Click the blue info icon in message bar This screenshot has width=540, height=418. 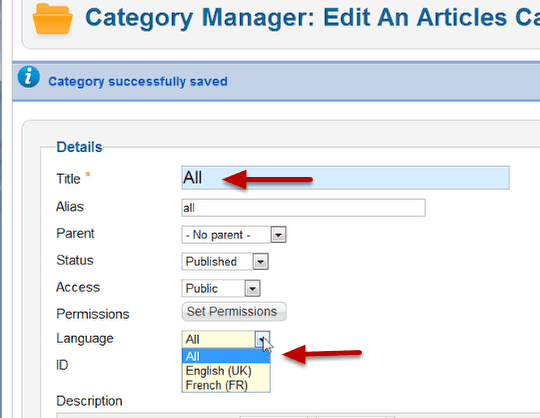point(29,77)
